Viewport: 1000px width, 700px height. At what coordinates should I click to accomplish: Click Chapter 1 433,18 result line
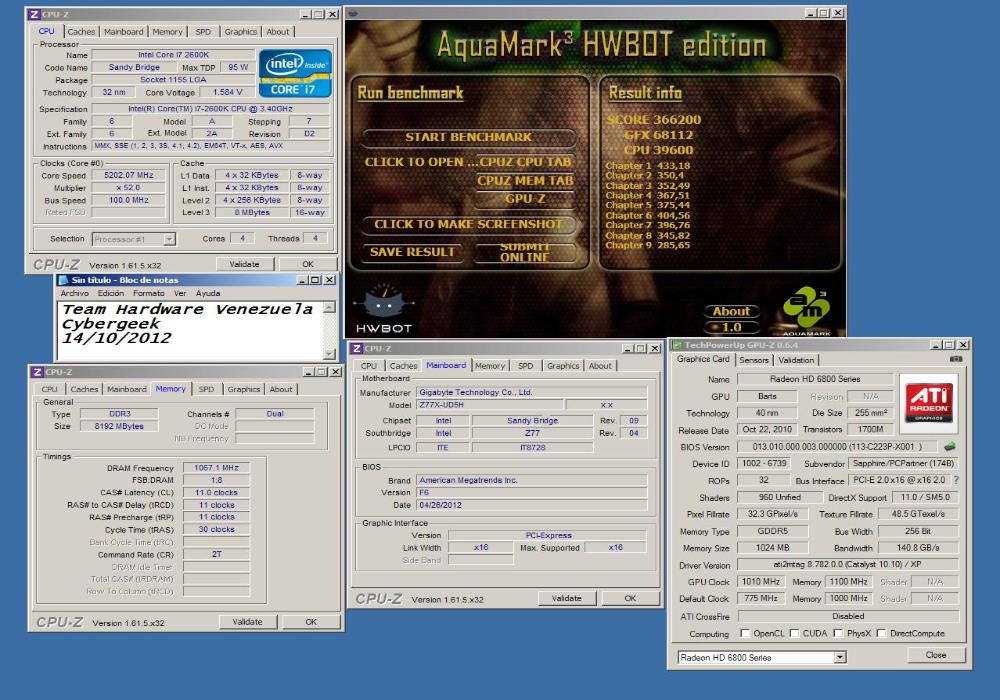click(x=648, y=166)
